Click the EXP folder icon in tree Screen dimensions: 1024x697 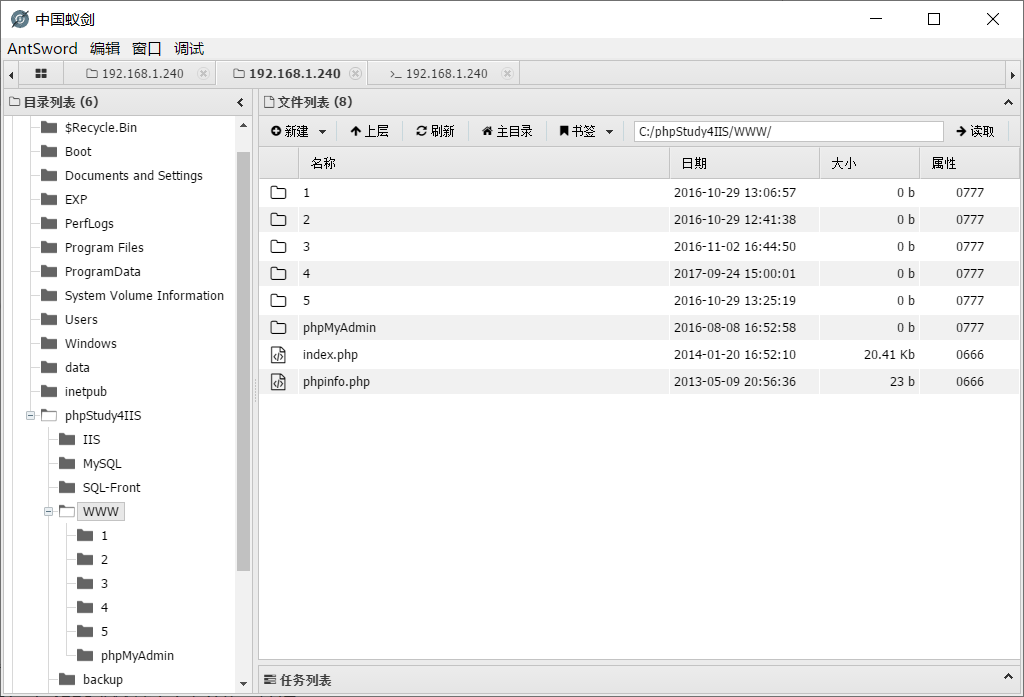point(49,199)
